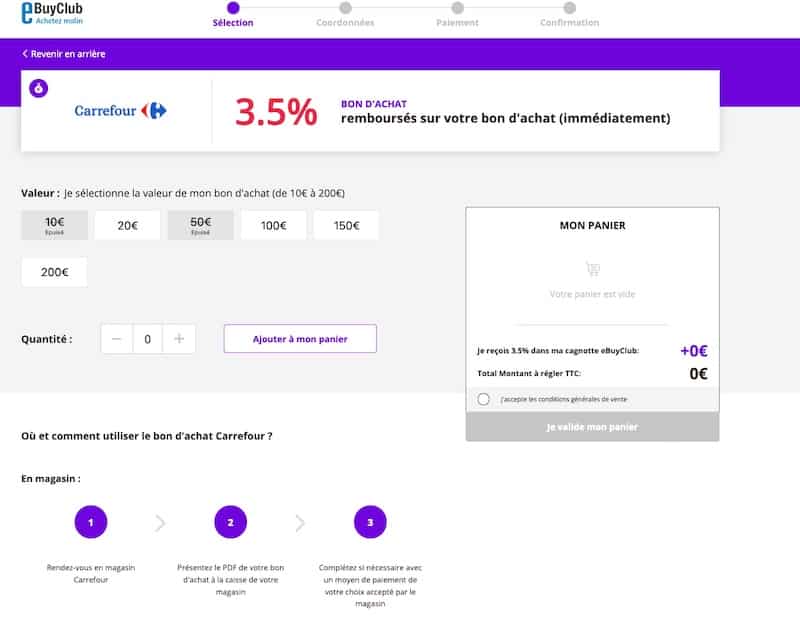The height and width of the screenshot is (618, 800).
Task: Click the Total Montant à régler TTC label
Action: pyautogui.click(x=529, y=374)
